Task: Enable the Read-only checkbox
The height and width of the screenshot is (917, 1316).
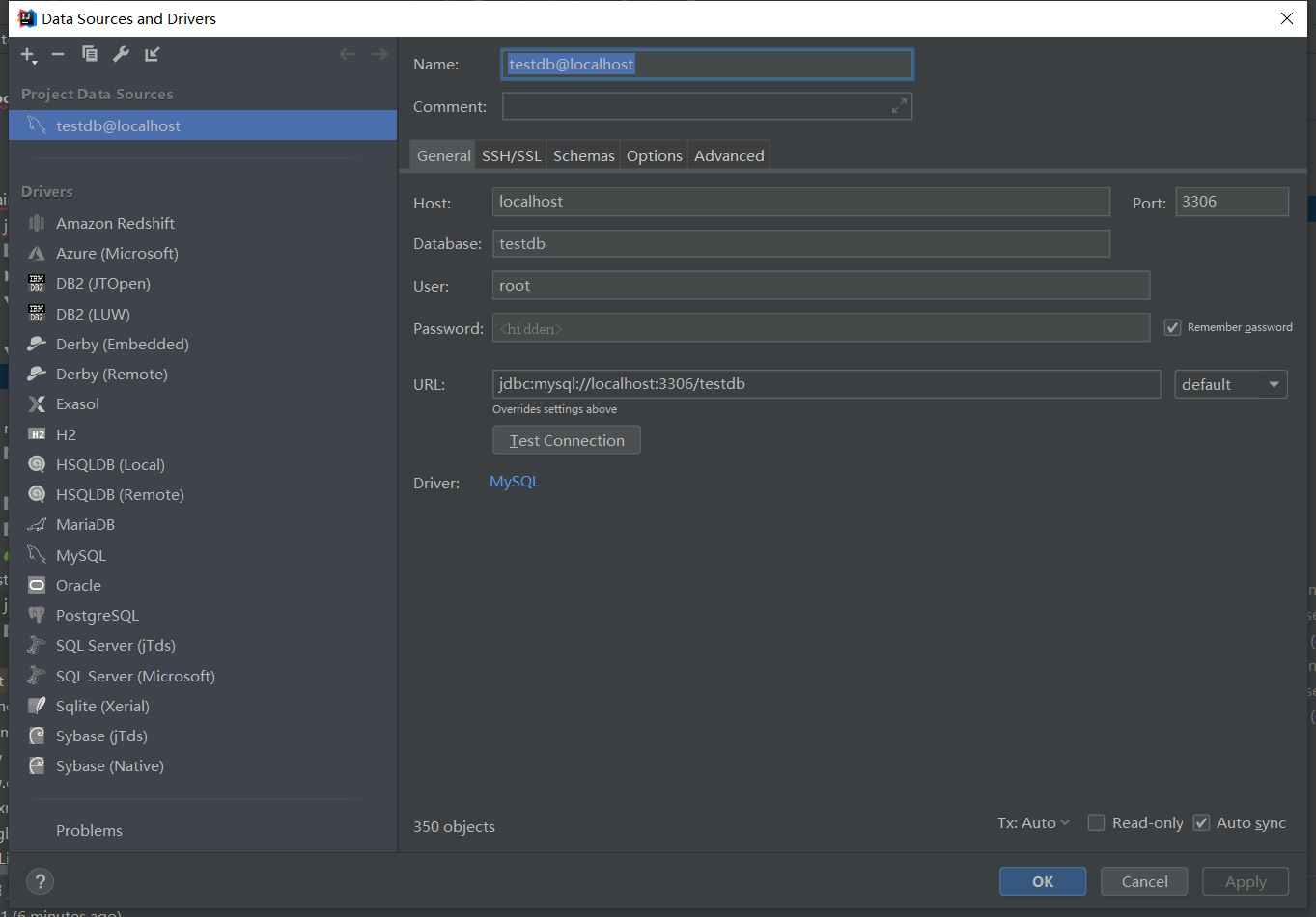Action: 1096,822
